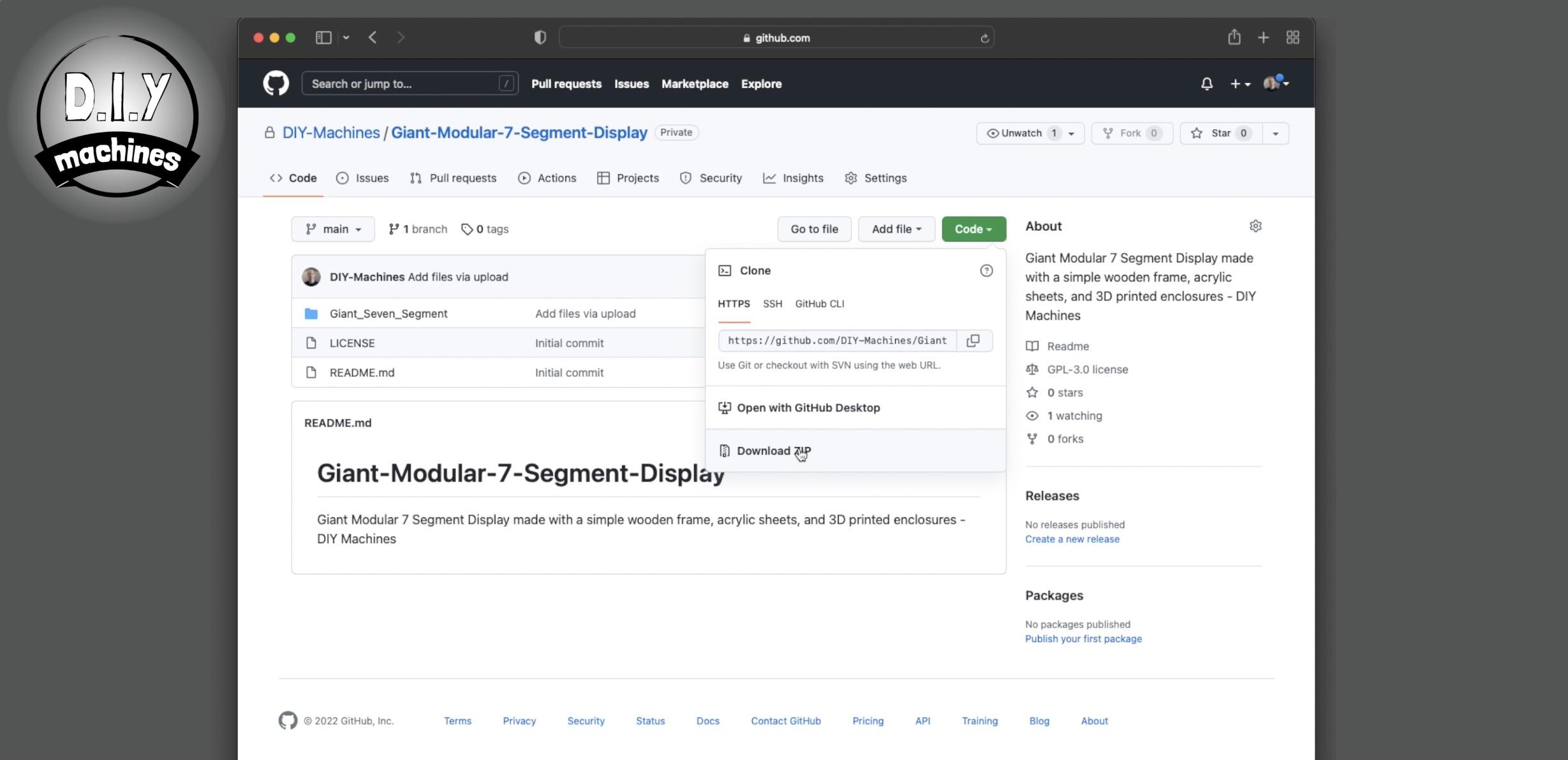This screenshot has width=1568, height=760.
Task: Click the Giant_Seven_Segment folder
Action: pyautogui.click(x=388, y=313)
